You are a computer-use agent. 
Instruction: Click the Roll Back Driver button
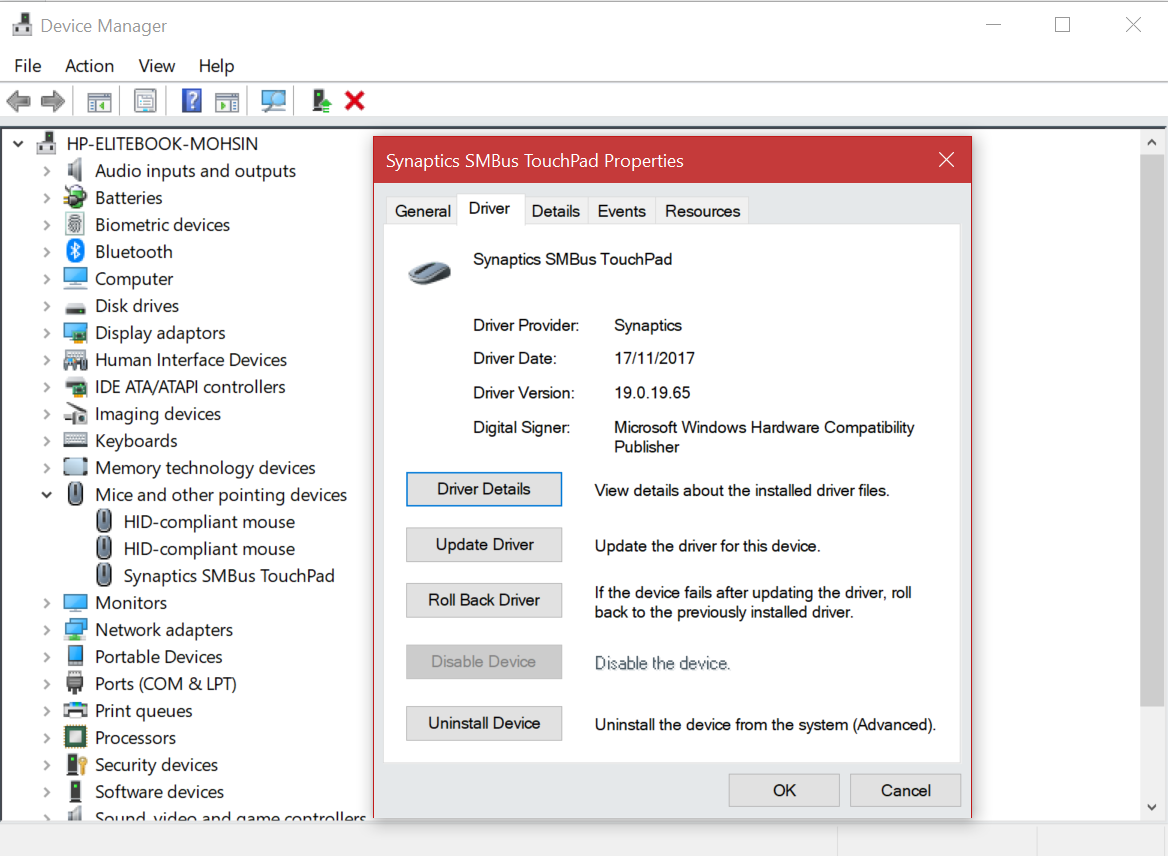tap(483, 600)
